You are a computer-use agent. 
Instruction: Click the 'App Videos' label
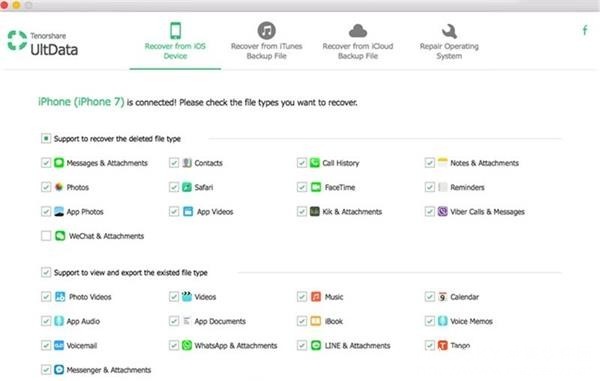click(215, 212)
